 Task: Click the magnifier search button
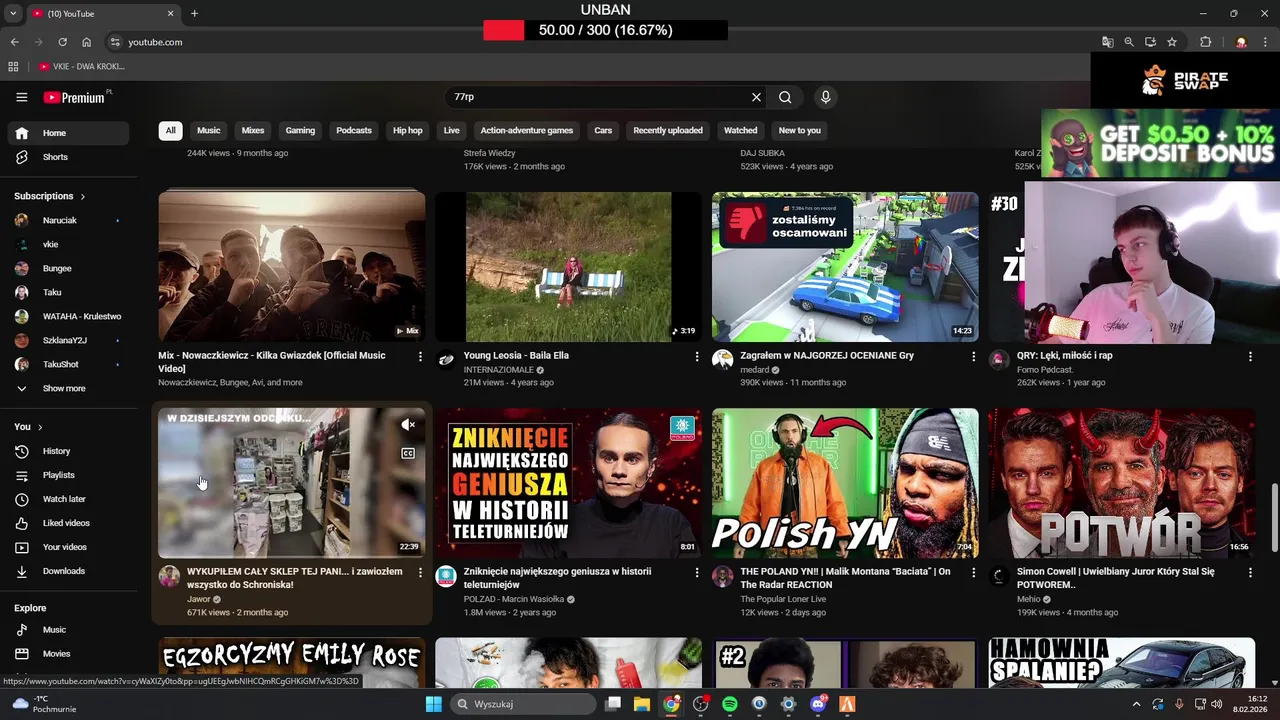pyautogui.click(x=785, y=97)
